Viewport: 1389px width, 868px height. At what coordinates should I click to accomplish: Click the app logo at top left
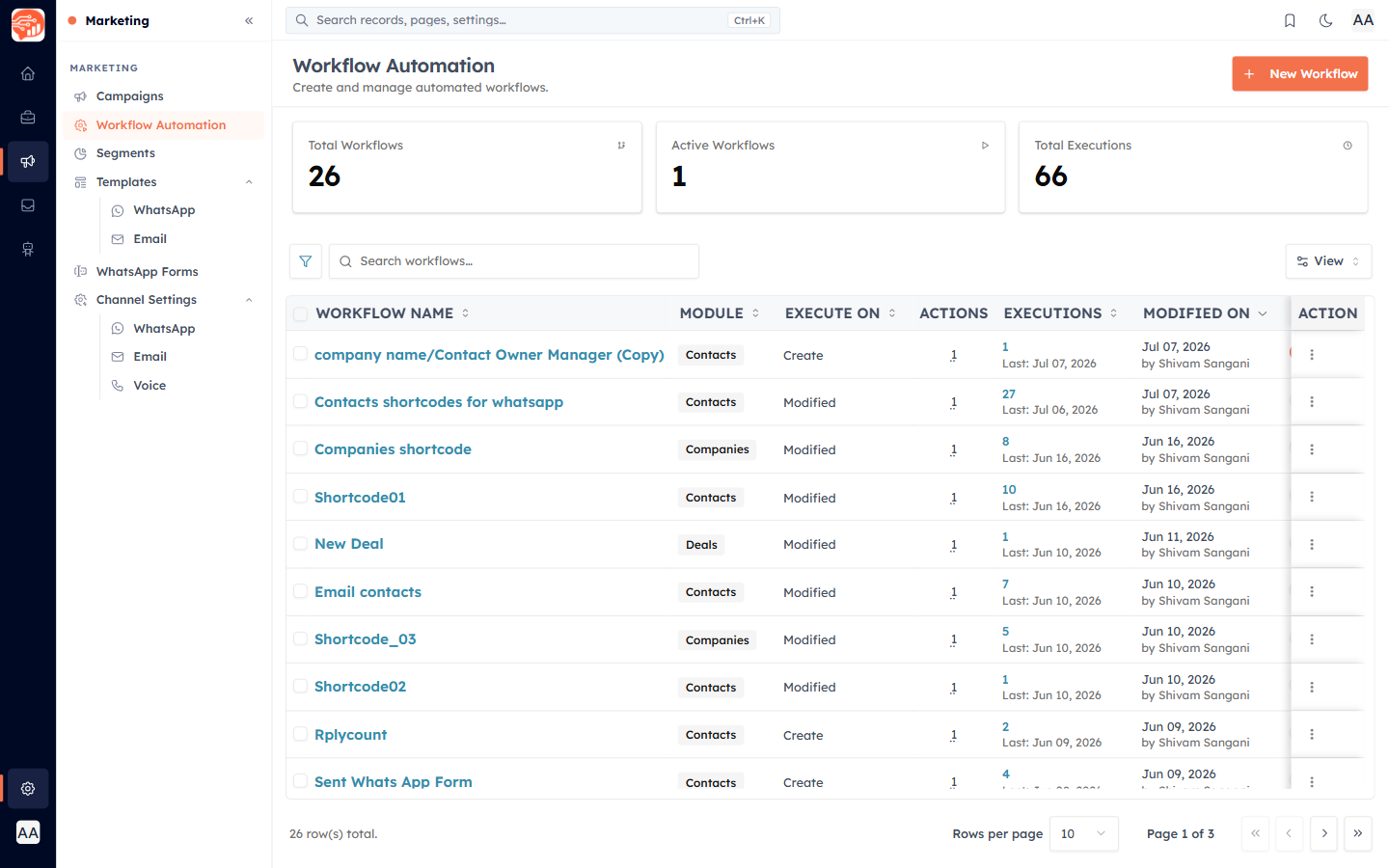tap(28, 24)
